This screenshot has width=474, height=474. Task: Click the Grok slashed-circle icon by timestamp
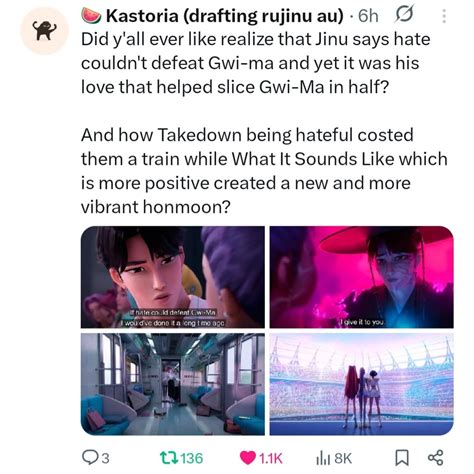[404, 14]
